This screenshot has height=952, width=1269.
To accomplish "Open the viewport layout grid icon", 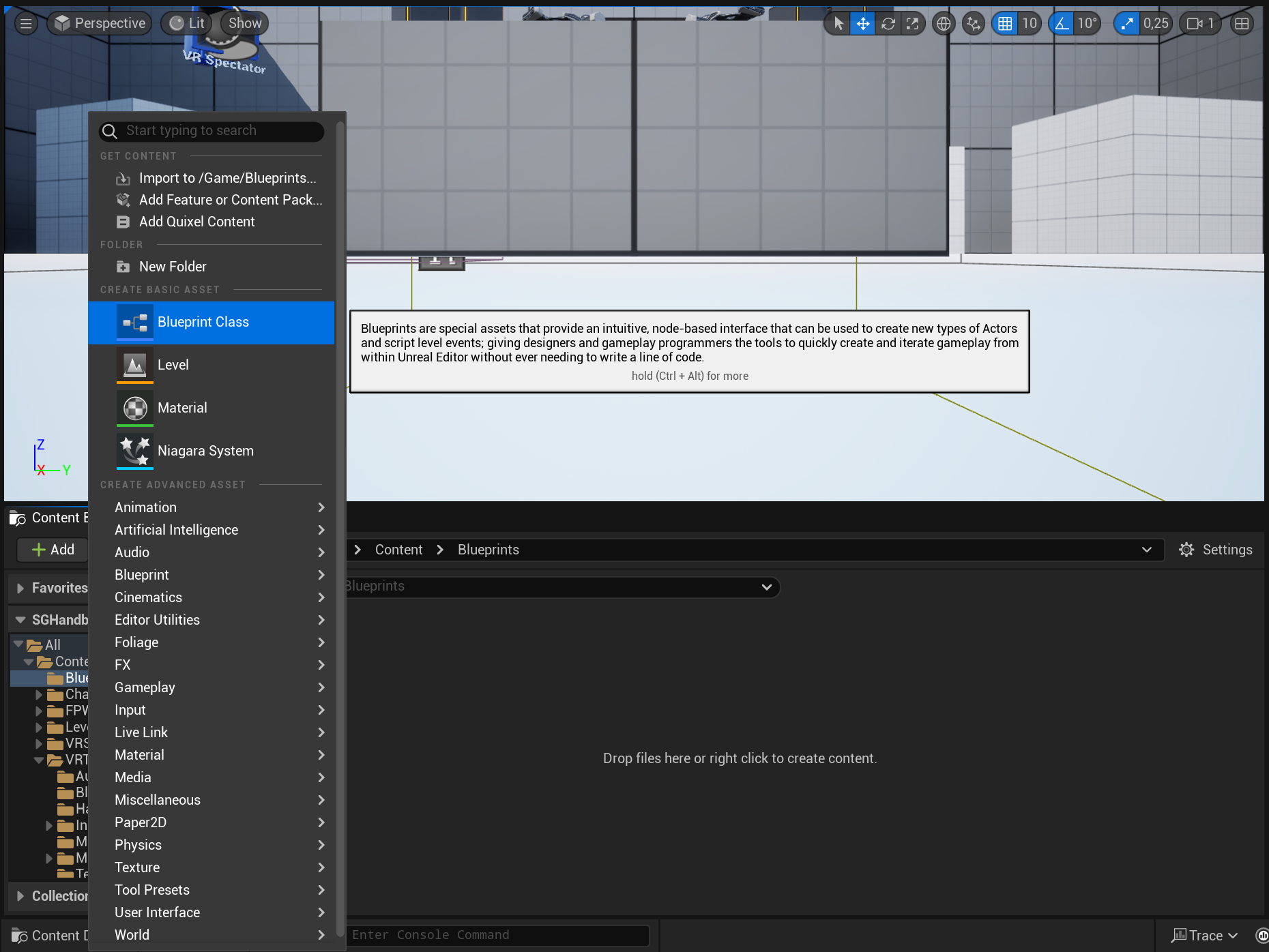I will click(x=1241, y=23).
